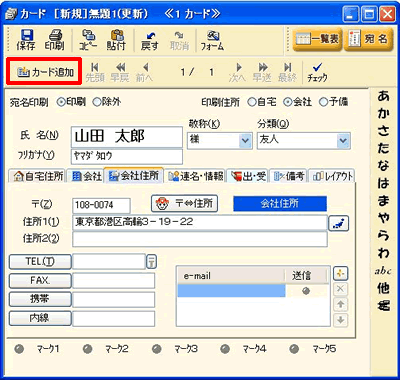Click the 内線 number input field
The width and height of the screenshot is (400, 380).
click(114, 318)
